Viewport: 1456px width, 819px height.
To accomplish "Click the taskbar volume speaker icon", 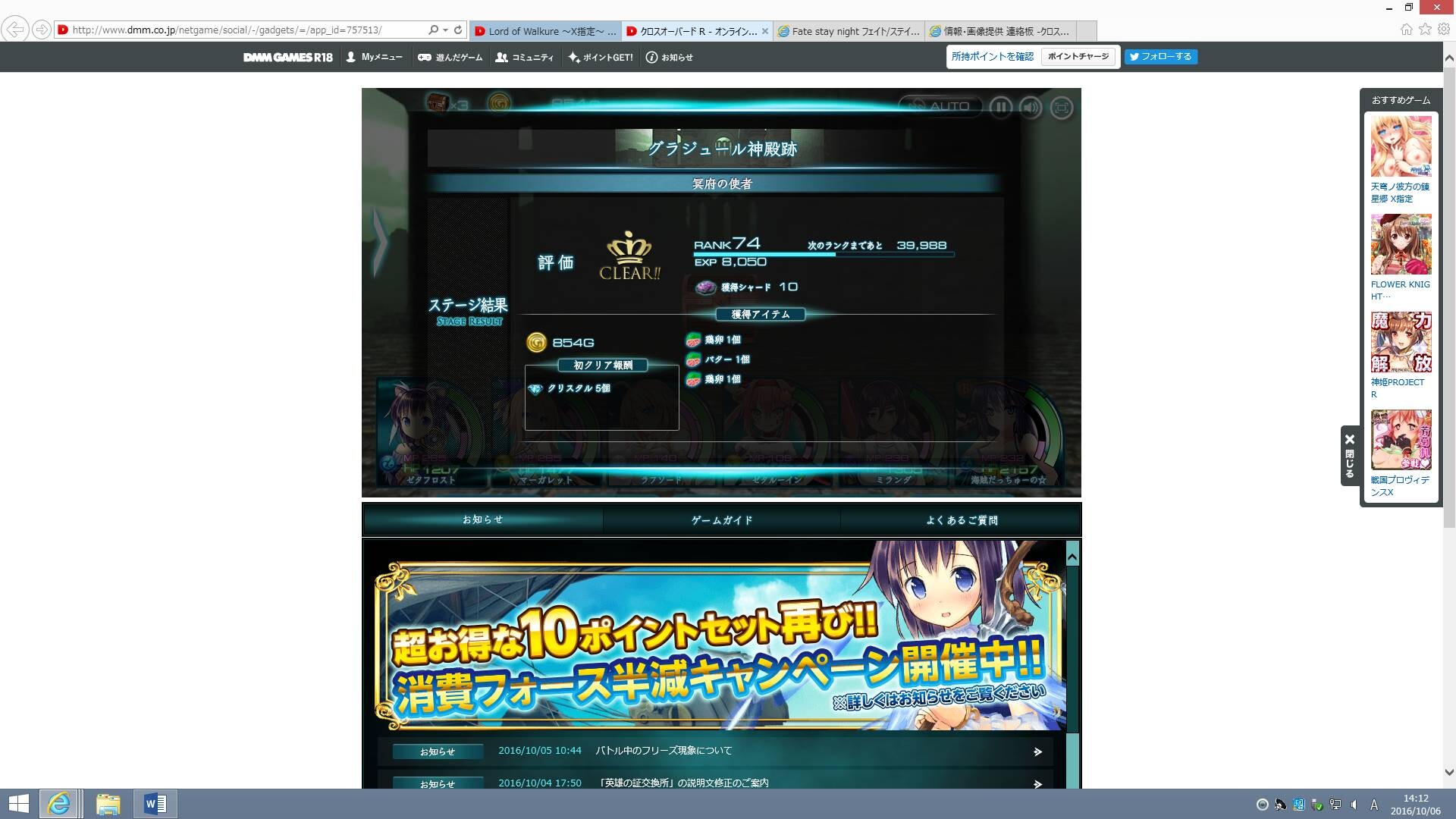I will pyautogui.click(x=1354, y=805).
